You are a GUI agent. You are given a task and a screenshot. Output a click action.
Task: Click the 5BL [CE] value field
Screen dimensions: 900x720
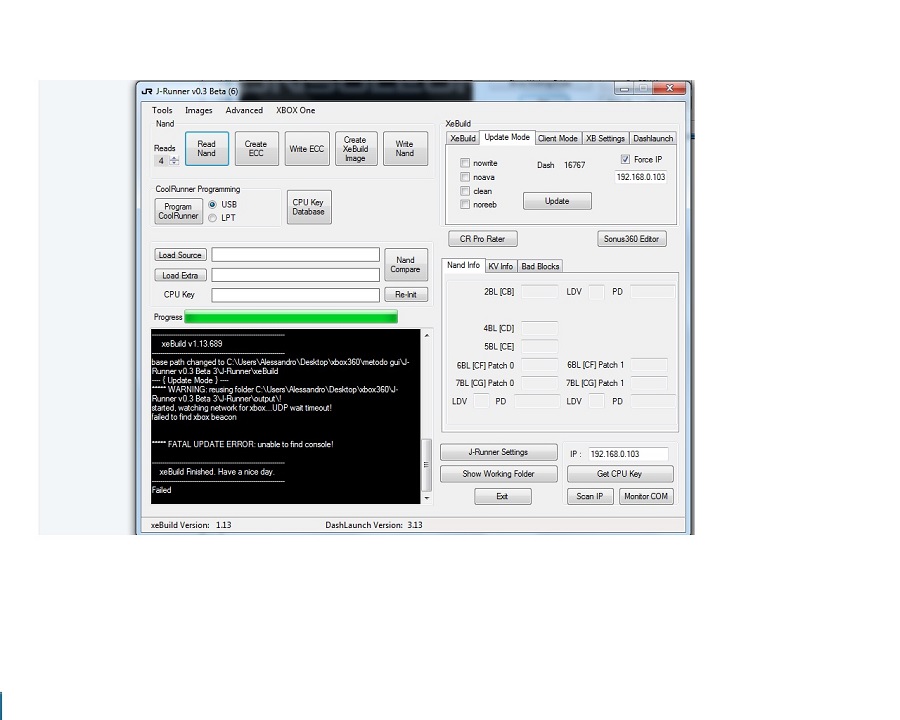540,347
